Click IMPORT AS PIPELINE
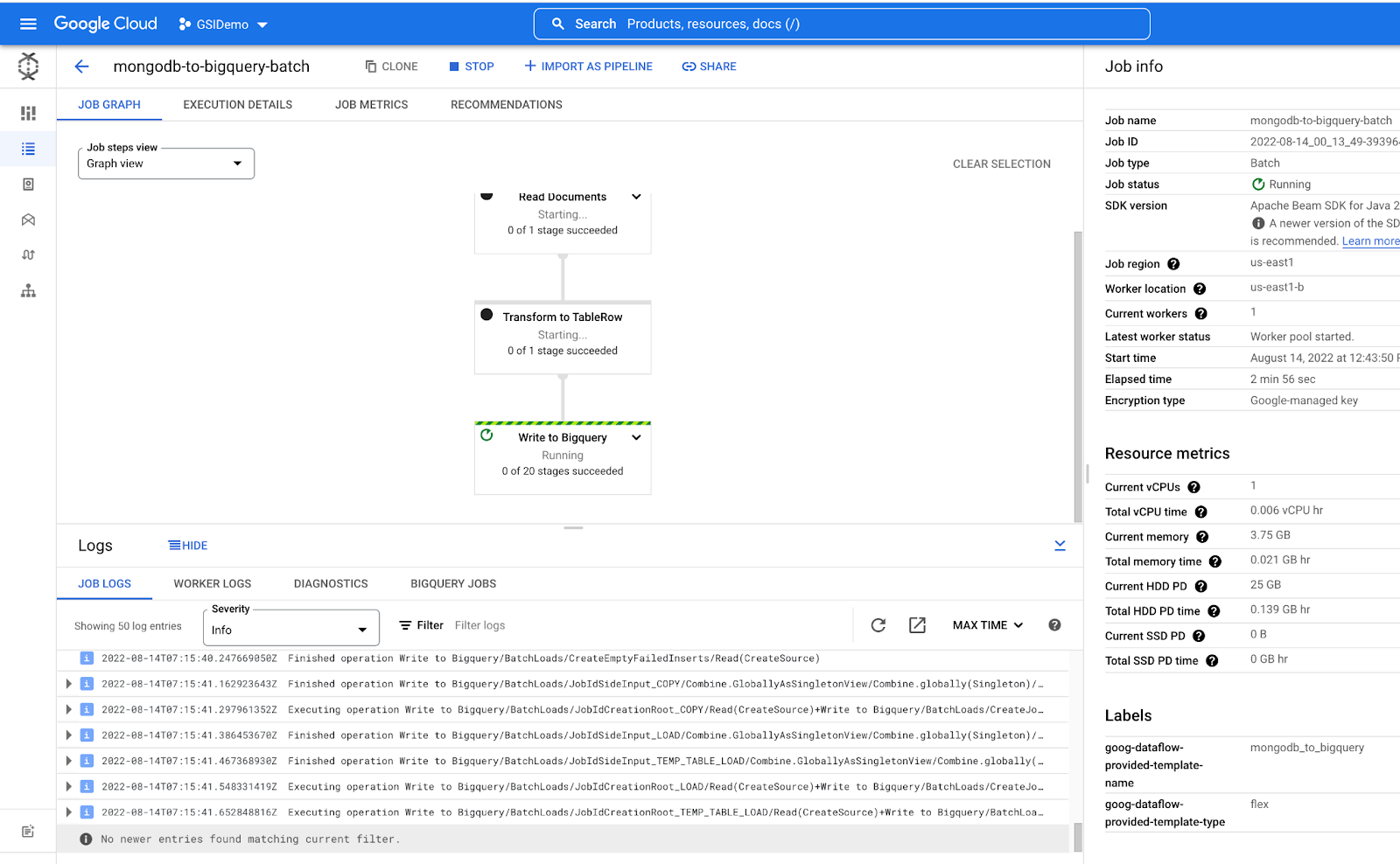 [x=588, y=66]
